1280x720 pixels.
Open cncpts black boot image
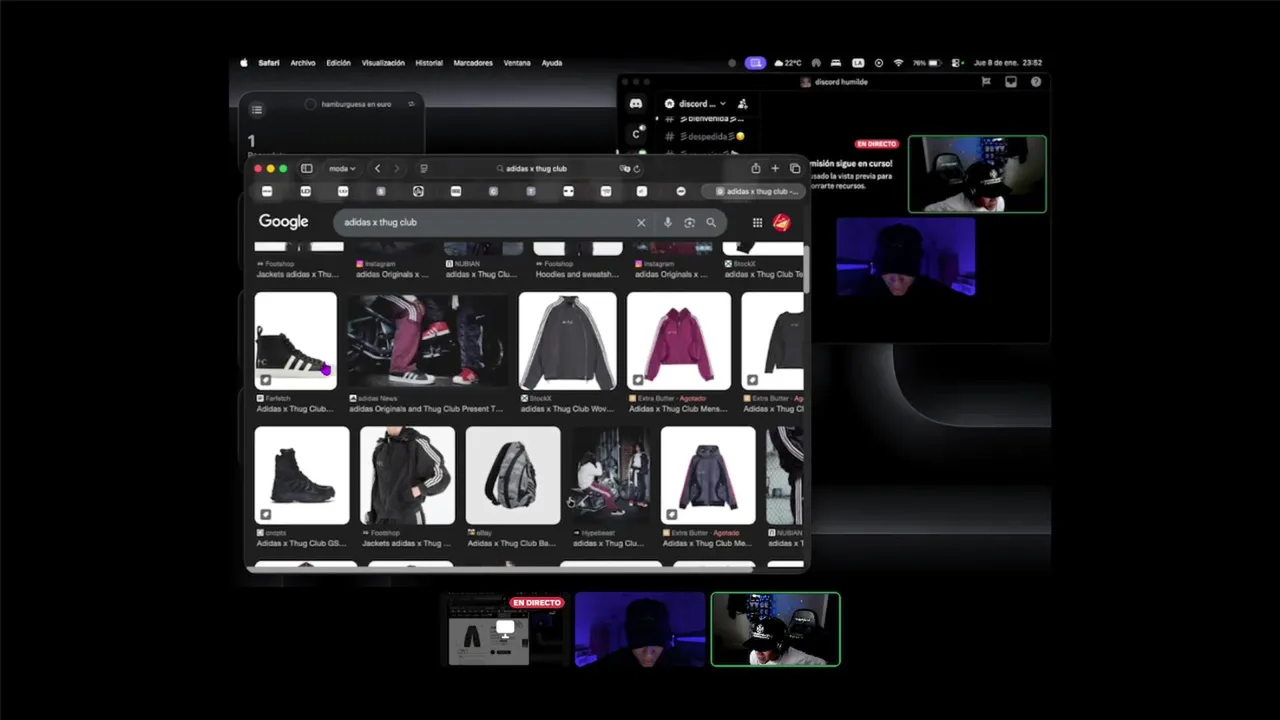pyautogui.click(x=302, y=475)
